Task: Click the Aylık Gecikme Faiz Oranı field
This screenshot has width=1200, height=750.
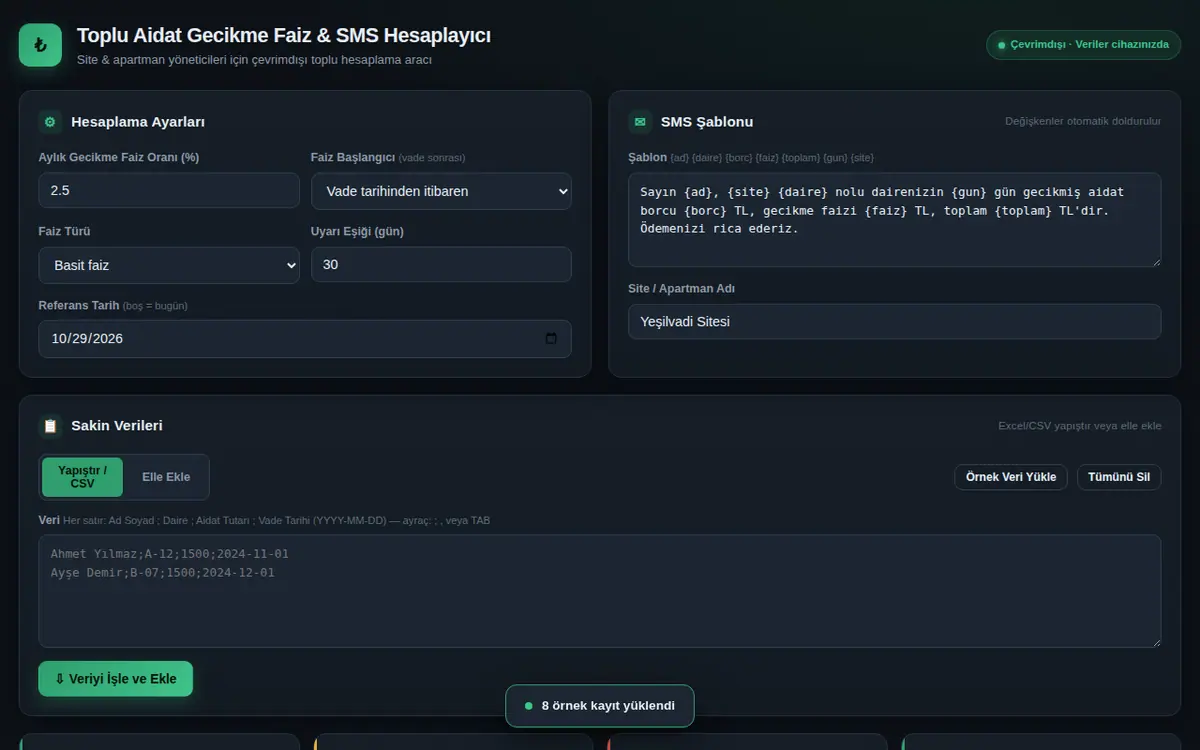Action: click(x=169, y=190)
